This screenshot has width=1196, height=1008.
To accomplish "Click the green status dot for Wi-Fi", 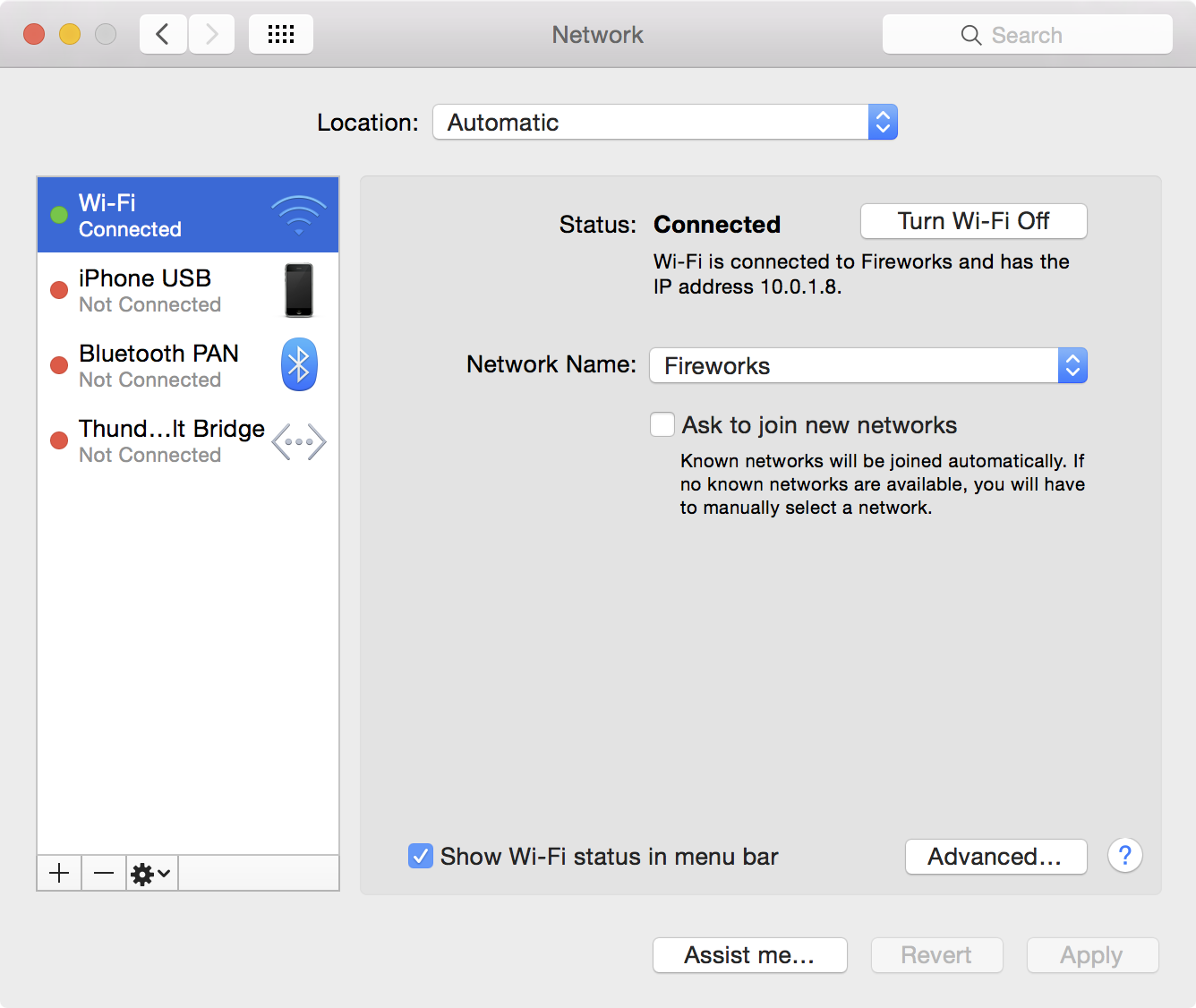I will [x=59, y=215].
